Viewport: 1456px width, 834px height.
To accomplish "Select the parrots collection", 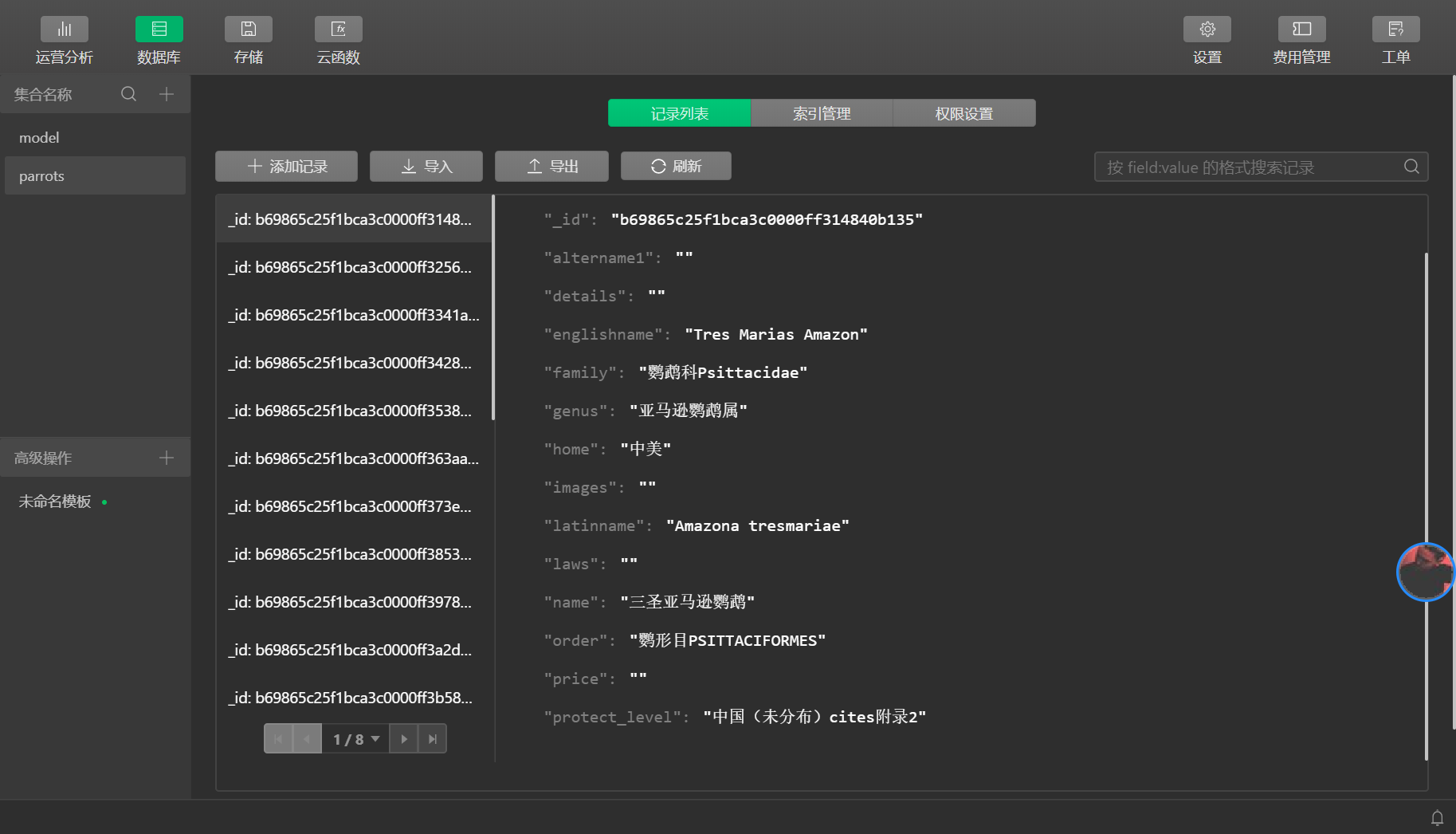I will [x=95, y=175].
